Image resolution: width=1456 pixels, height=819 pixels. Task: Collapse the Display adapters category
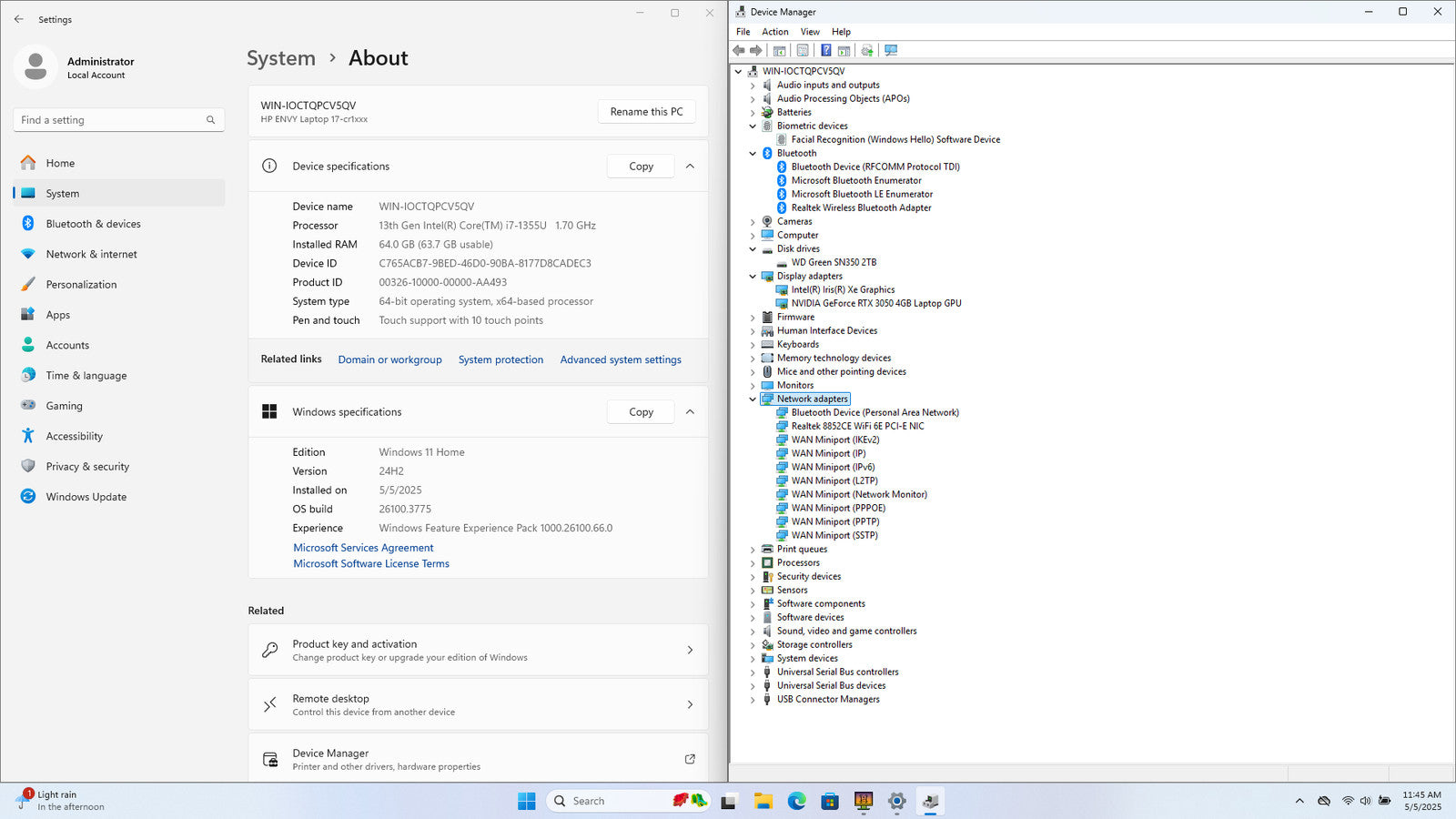753,276
